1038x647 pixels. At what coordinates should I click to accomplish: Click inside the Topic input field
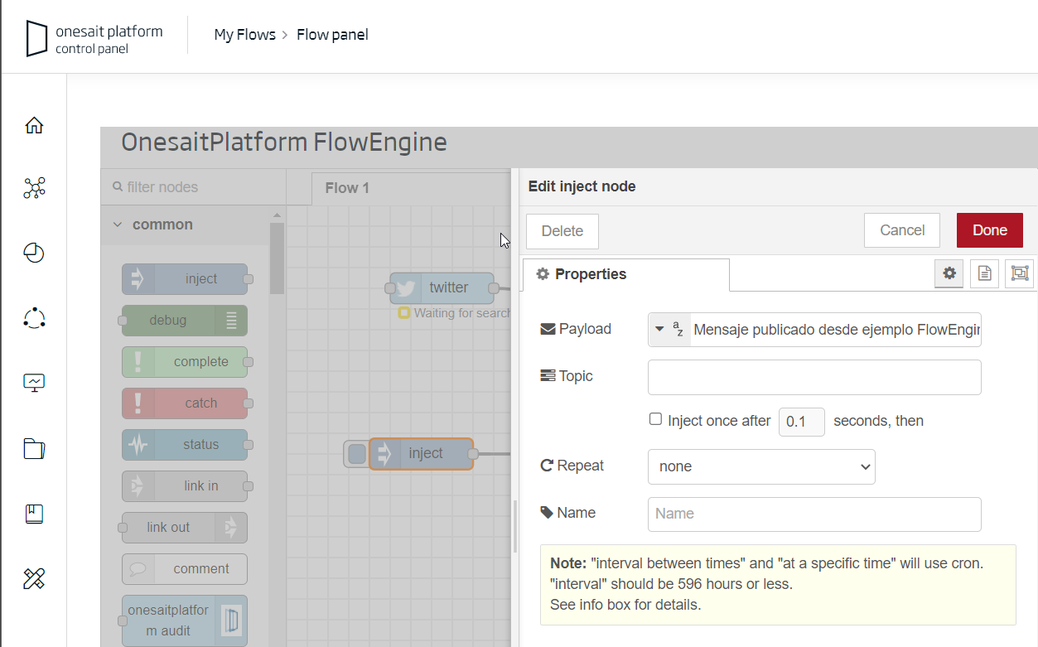click(813, 377)
